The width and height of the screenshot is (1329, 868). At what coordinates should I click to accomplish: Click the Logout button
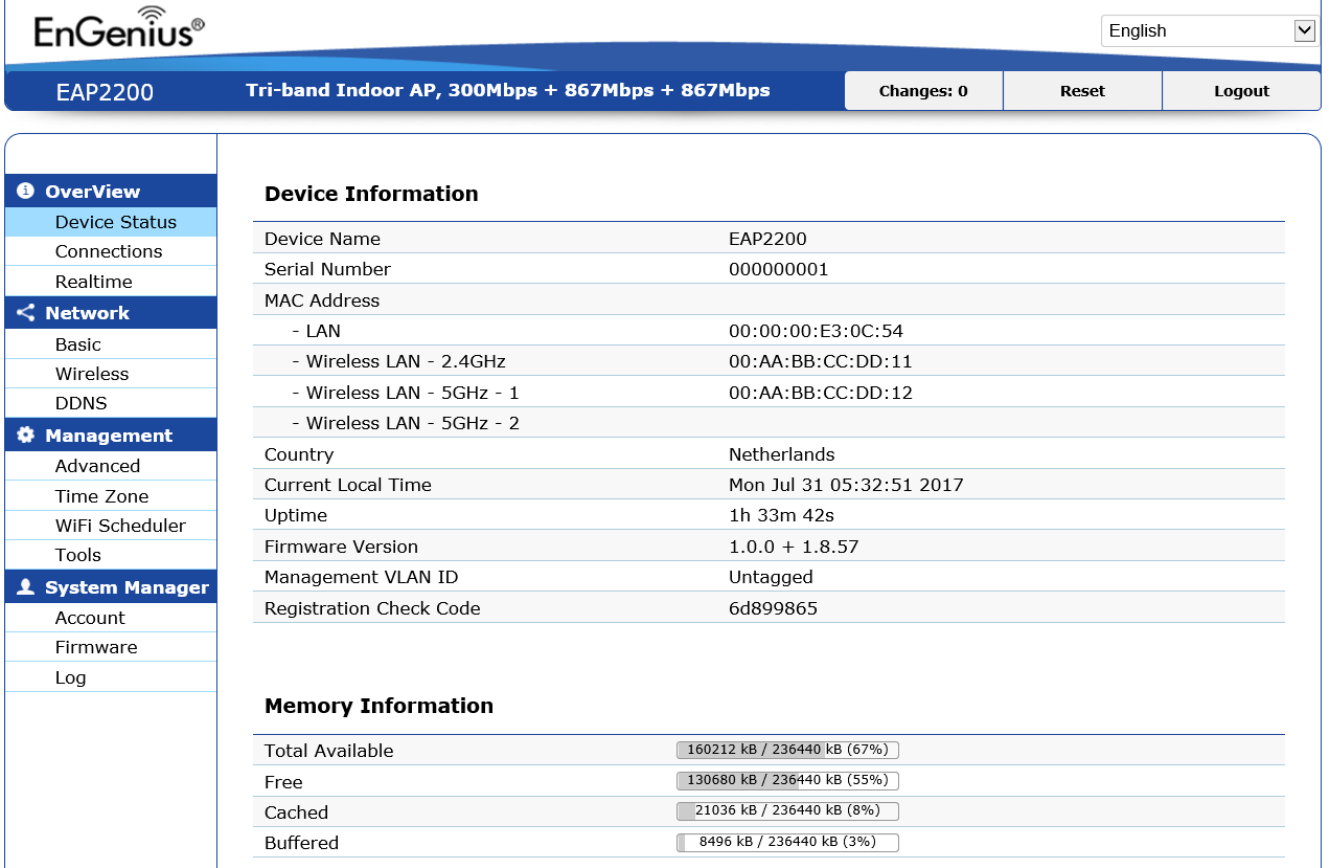[1241, 91]
